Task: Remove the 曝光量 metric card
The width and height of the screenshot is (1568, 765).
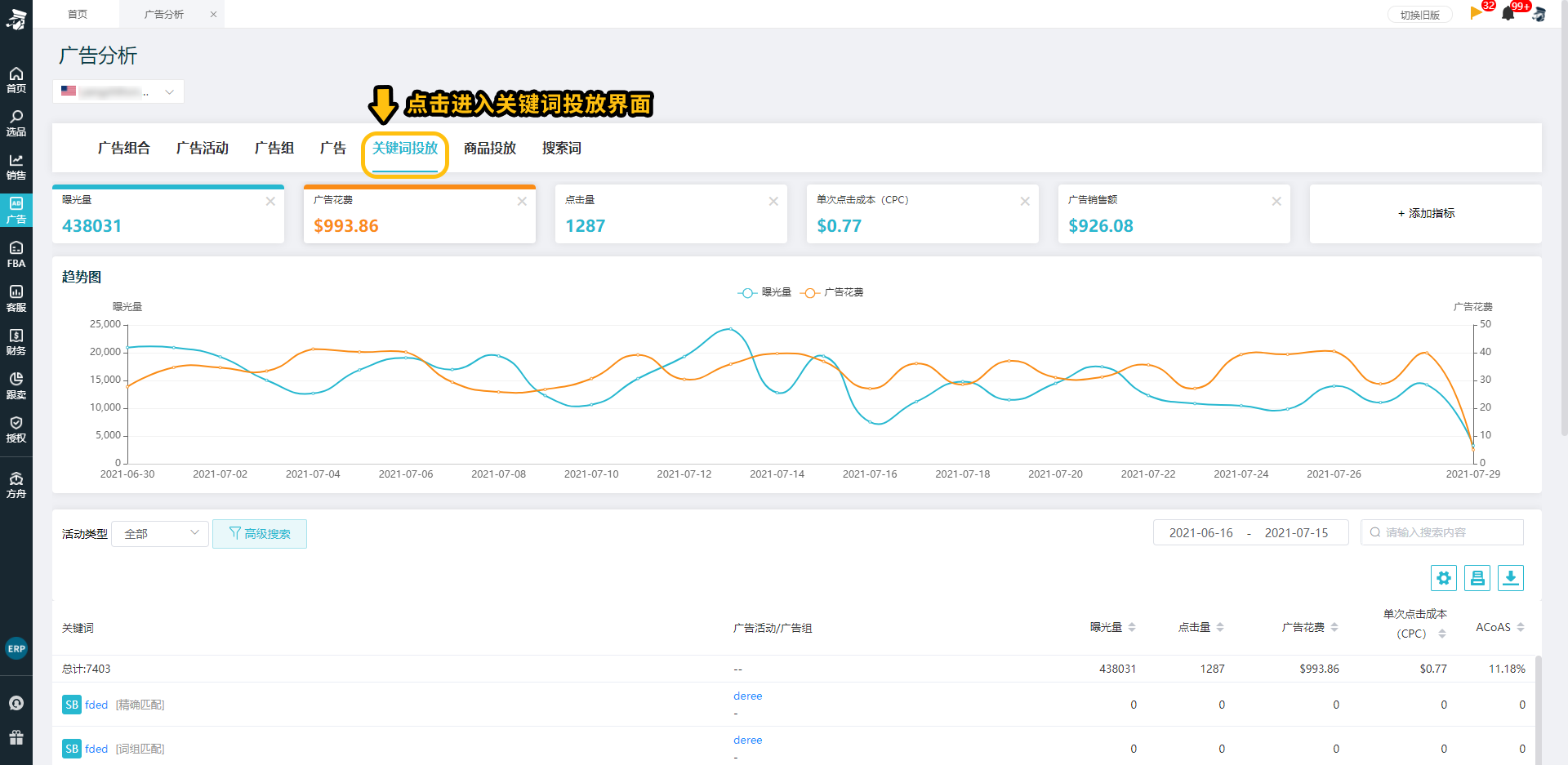Action: click(x=270, y=202)
